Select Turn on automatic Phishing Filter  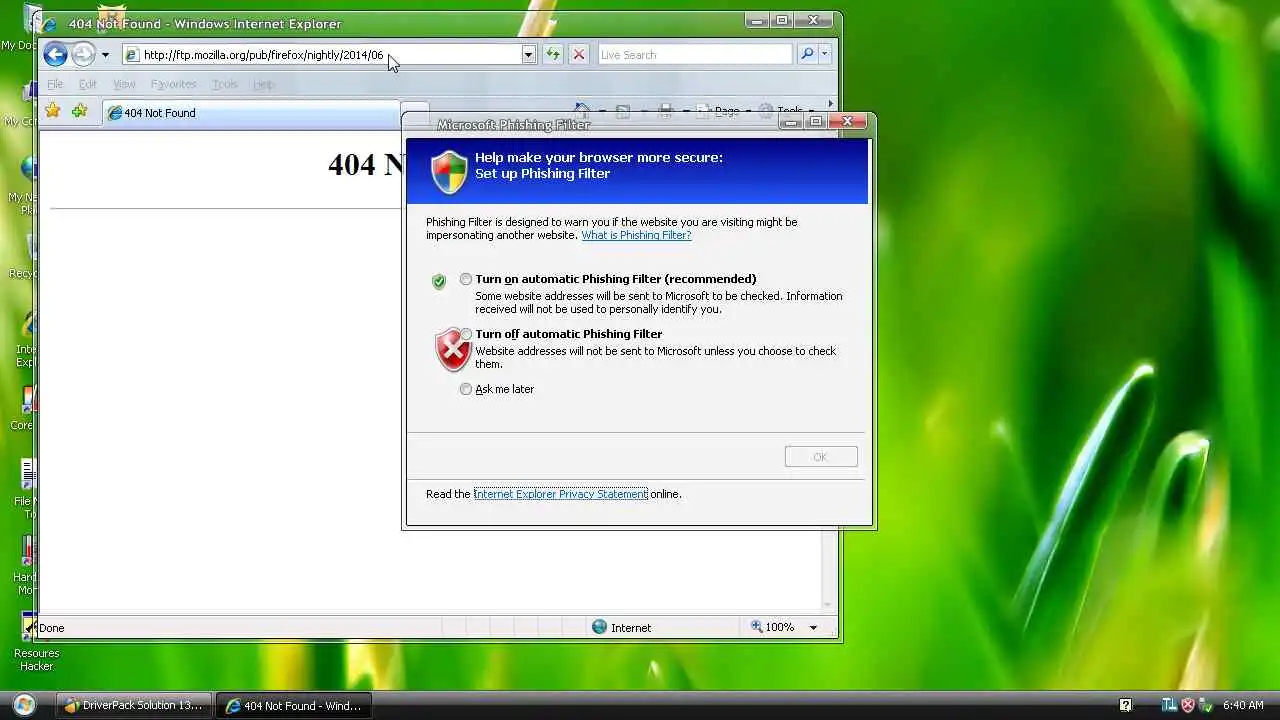tap(466, 279)
